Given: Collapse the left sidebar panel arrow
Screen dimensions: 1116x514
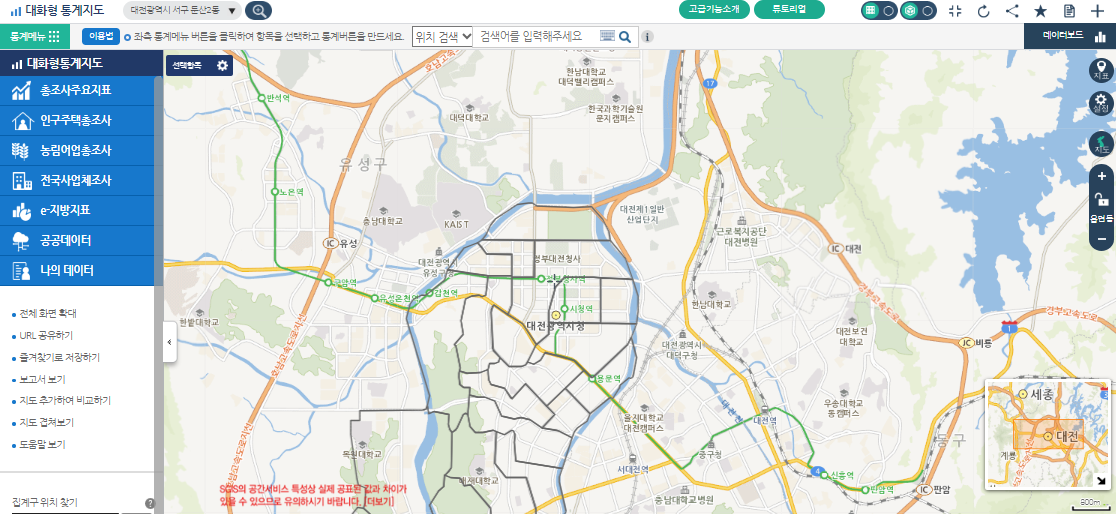Looking at the screenshot, I should tap(169, 342).
